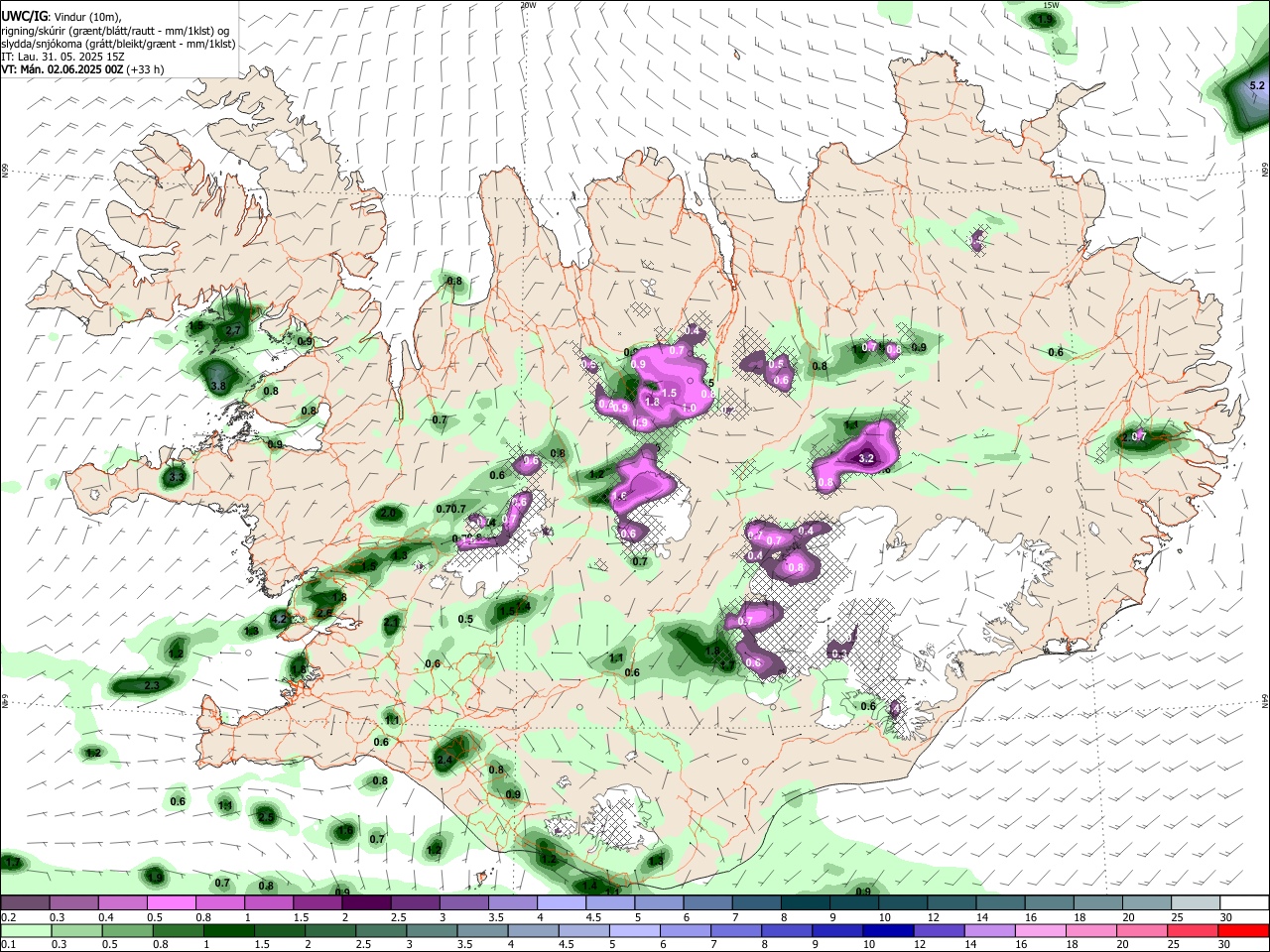Viewport: 1270px width, 952px height.
Task: Select the grey-blue 3.5 swatch in rain legend row
Action: (482, 930)
